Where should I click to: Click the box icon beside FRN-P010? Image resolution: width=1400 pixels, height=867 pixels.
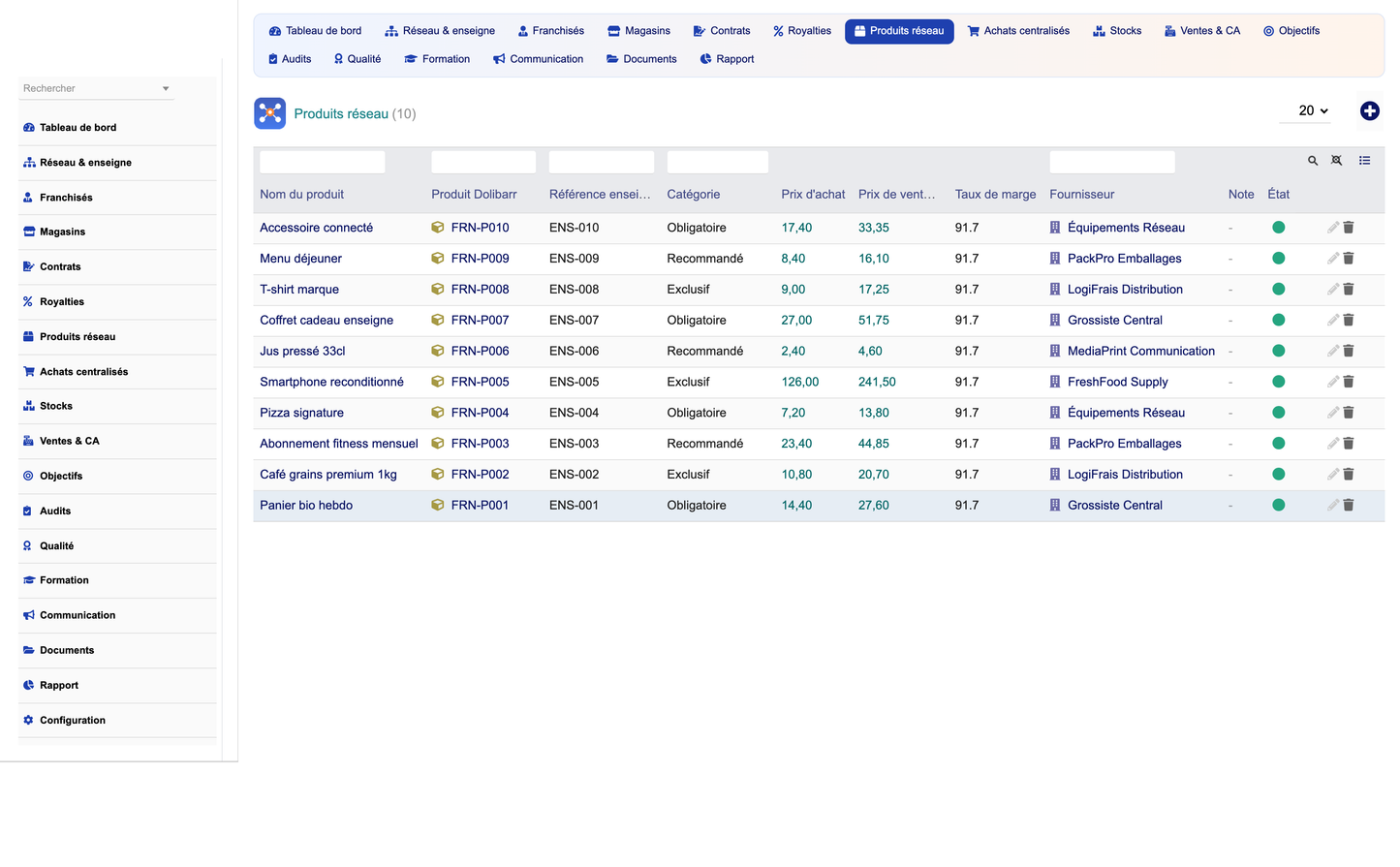click(438, 228)
